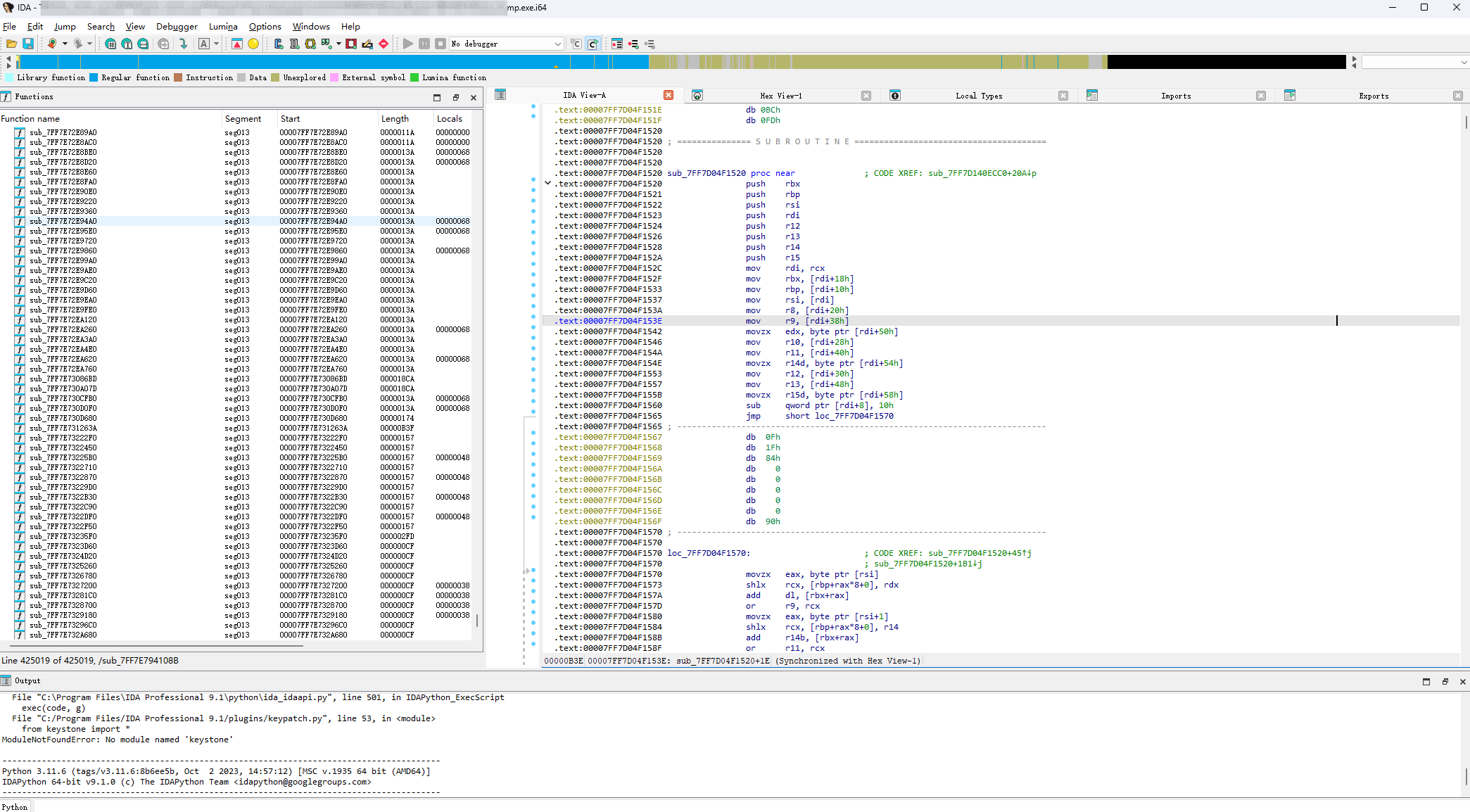The width and height of the screenshot is (1470, 812).
Task: Click the open file folder icon
Action: [11, 44]
